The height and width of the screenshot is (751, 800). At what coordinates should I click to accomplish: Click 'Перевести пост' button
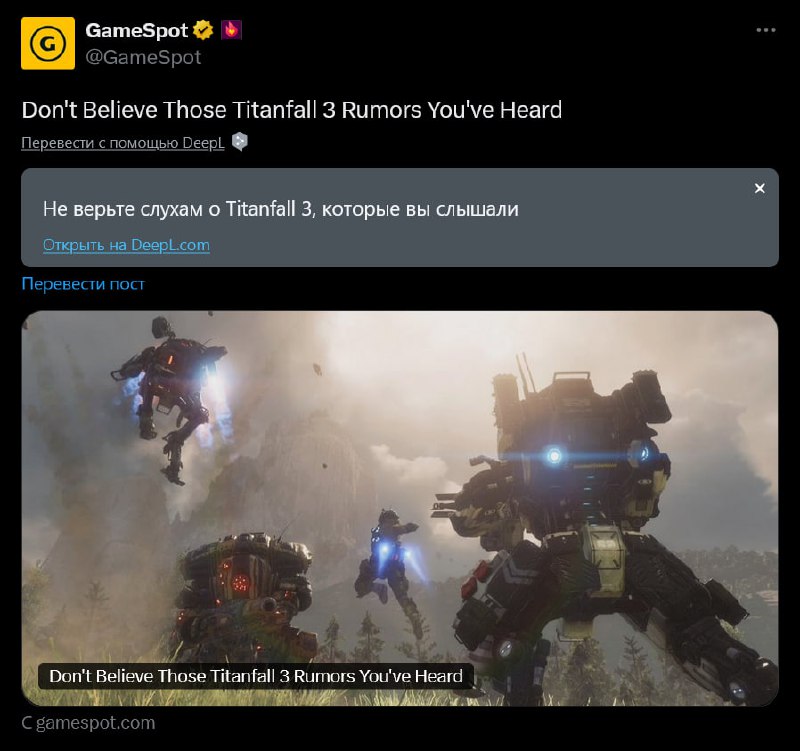pyautogui.click(x=83, y=283)
